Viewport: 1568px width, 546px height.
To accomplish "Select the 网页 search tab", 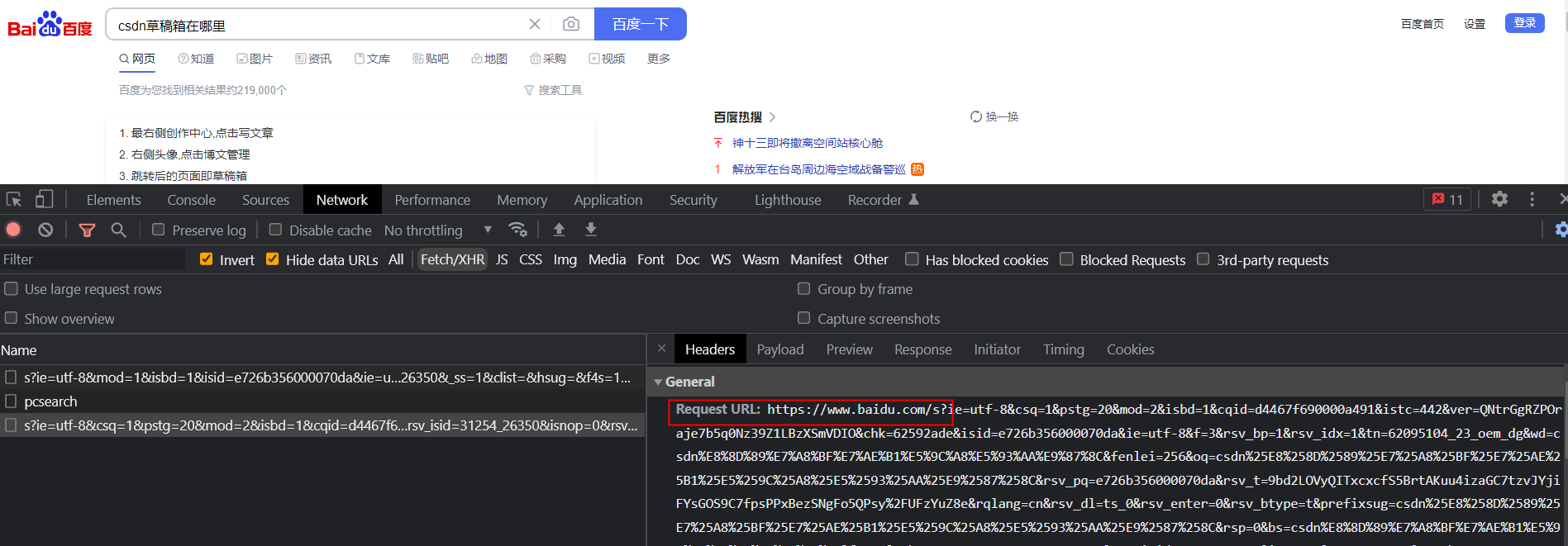I will pyautogui.click(x=137, y=59).
